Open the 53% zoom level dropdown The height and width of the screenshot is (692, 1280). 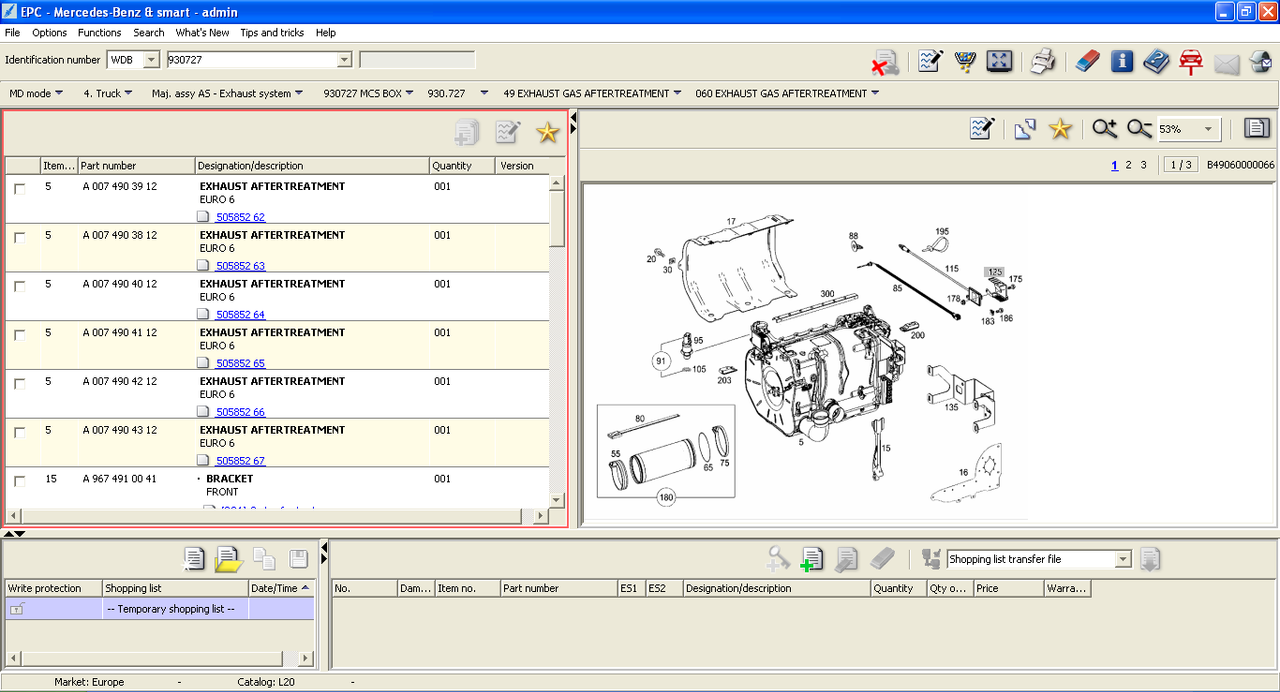coord(1209,129)
